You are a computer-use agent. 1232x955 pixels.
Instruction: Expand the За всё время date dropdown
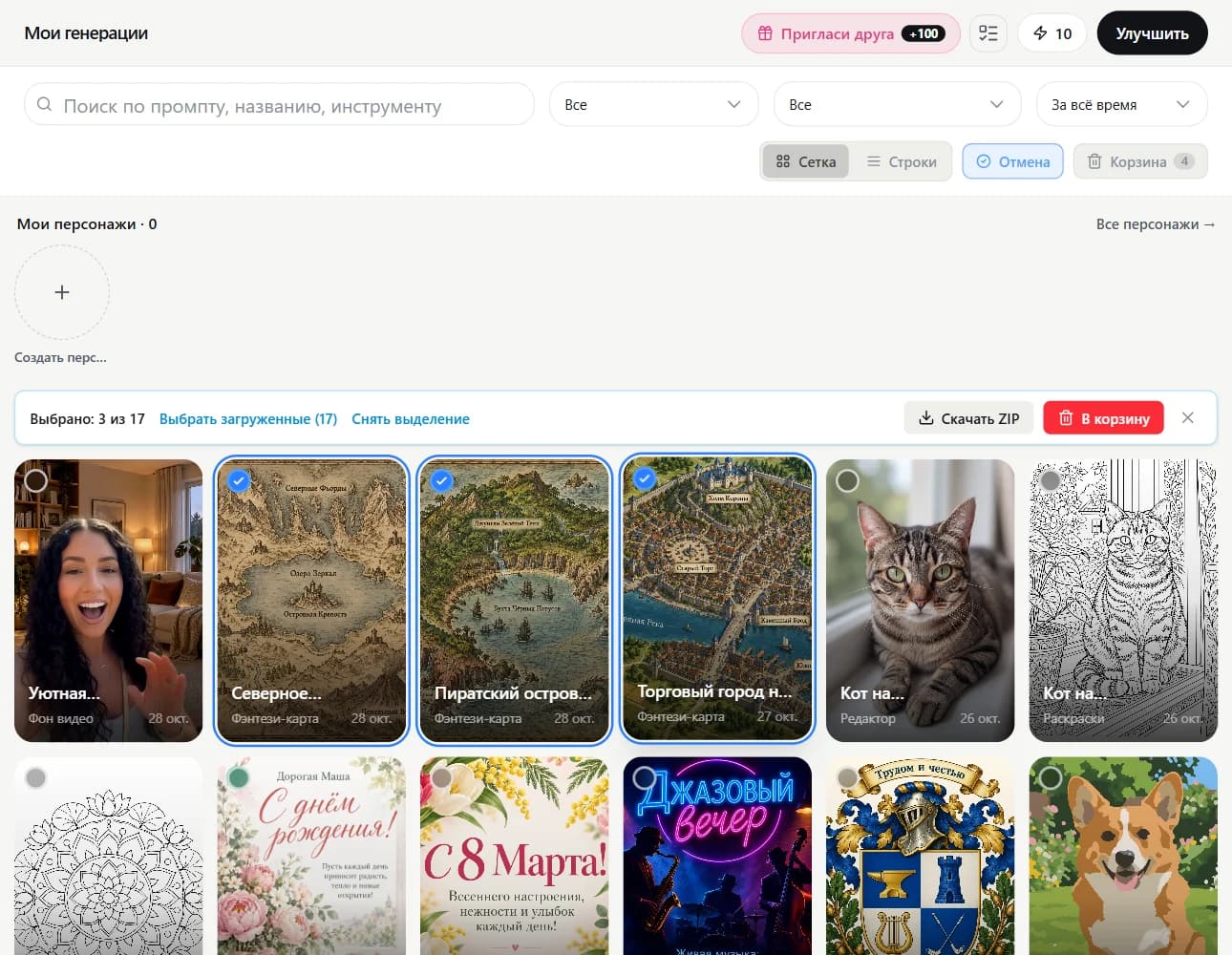(x=1121, y=104)
